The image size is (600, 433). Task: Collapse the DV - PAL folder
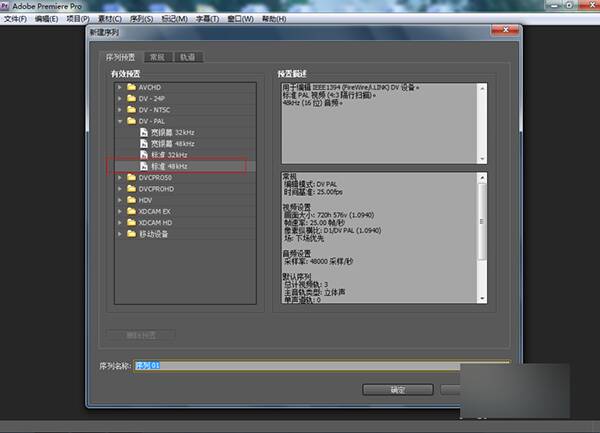(x=120, y=121)
